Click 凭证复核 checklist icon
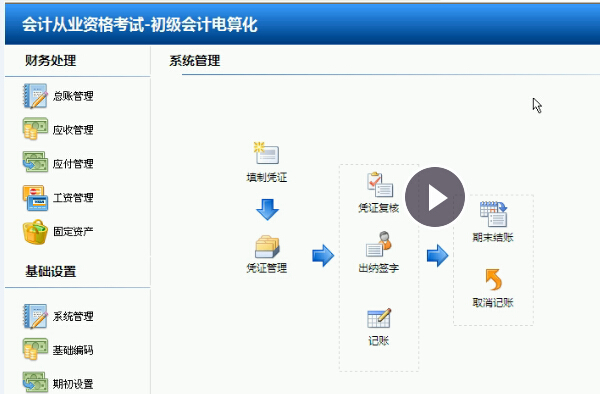The width and height of the screenshot is (600, 394). coord(380,185)
